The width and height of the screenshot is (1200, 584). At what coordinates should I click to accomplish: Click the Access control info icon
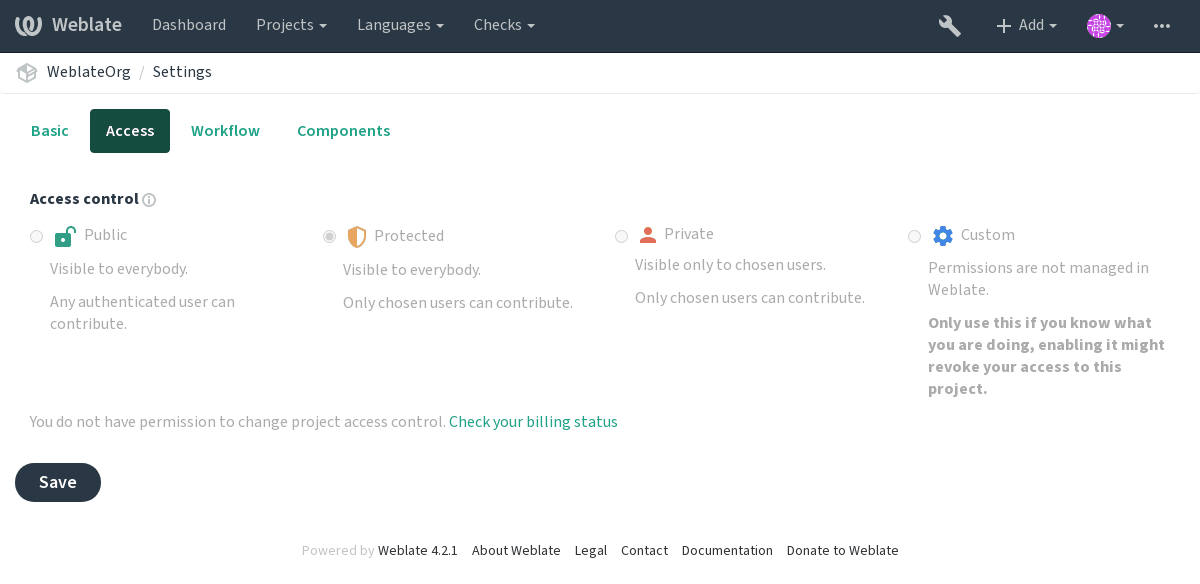(x=149, y=200)
